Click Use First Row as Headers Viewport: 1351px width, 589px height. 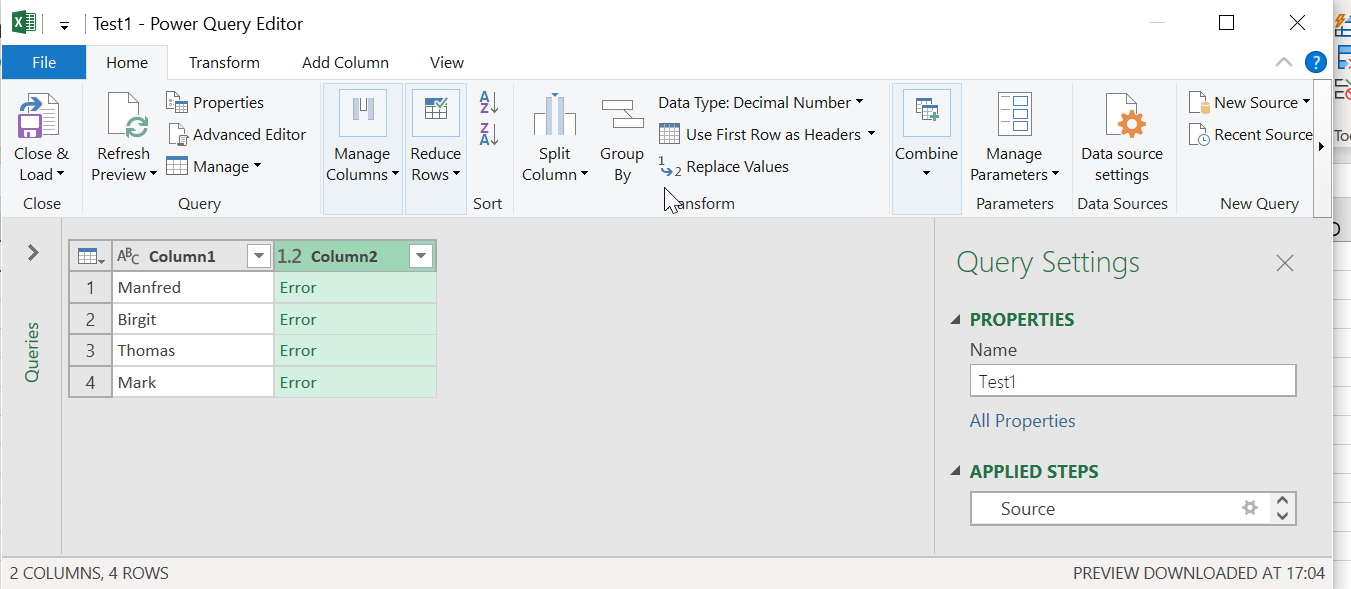pyautogui.click(x=766, y=134)
